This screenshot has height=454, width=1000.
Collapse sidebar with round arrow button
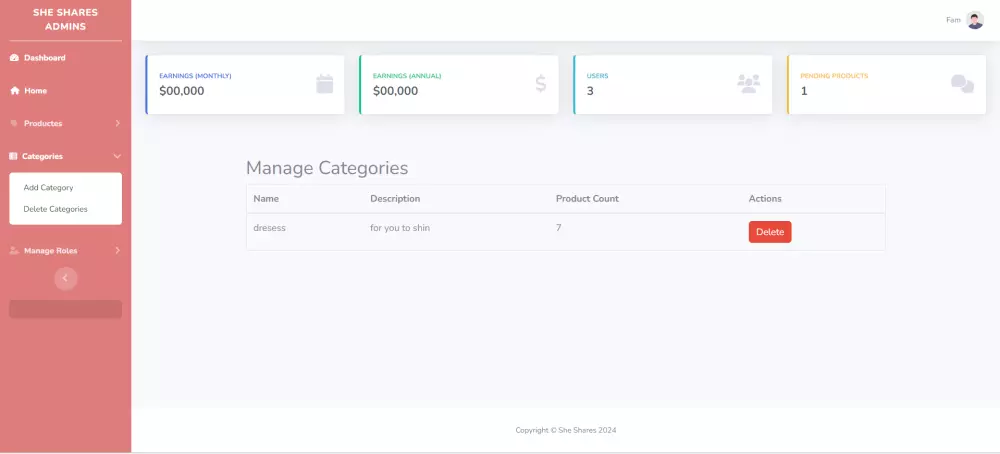tap(66, 278)
